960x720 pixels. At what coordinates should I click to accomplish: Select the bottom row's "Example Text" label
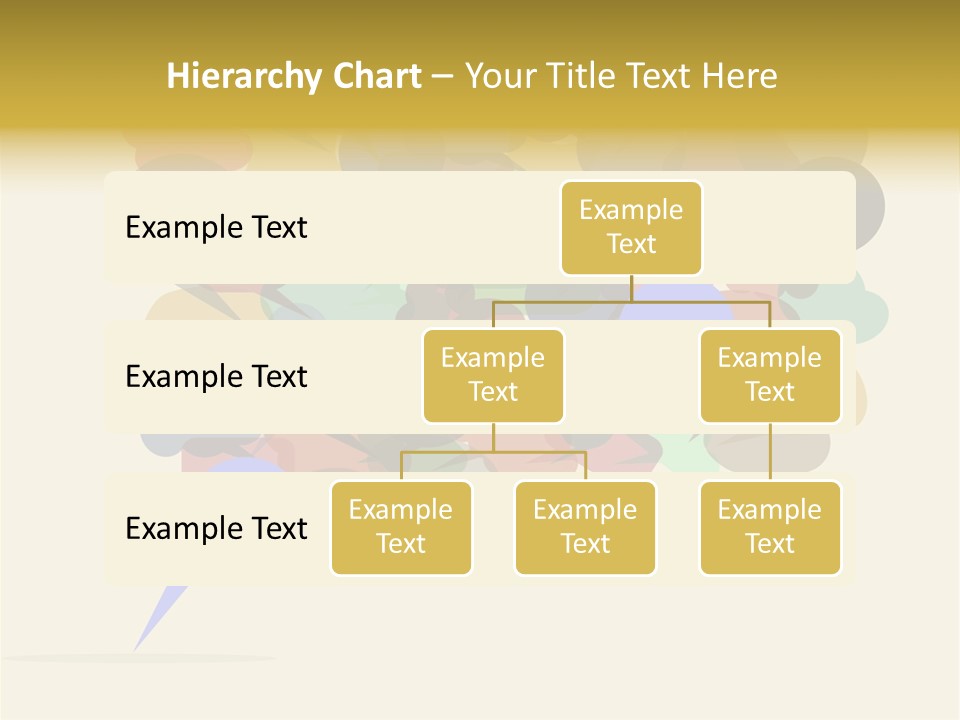(x=216, y=528)
